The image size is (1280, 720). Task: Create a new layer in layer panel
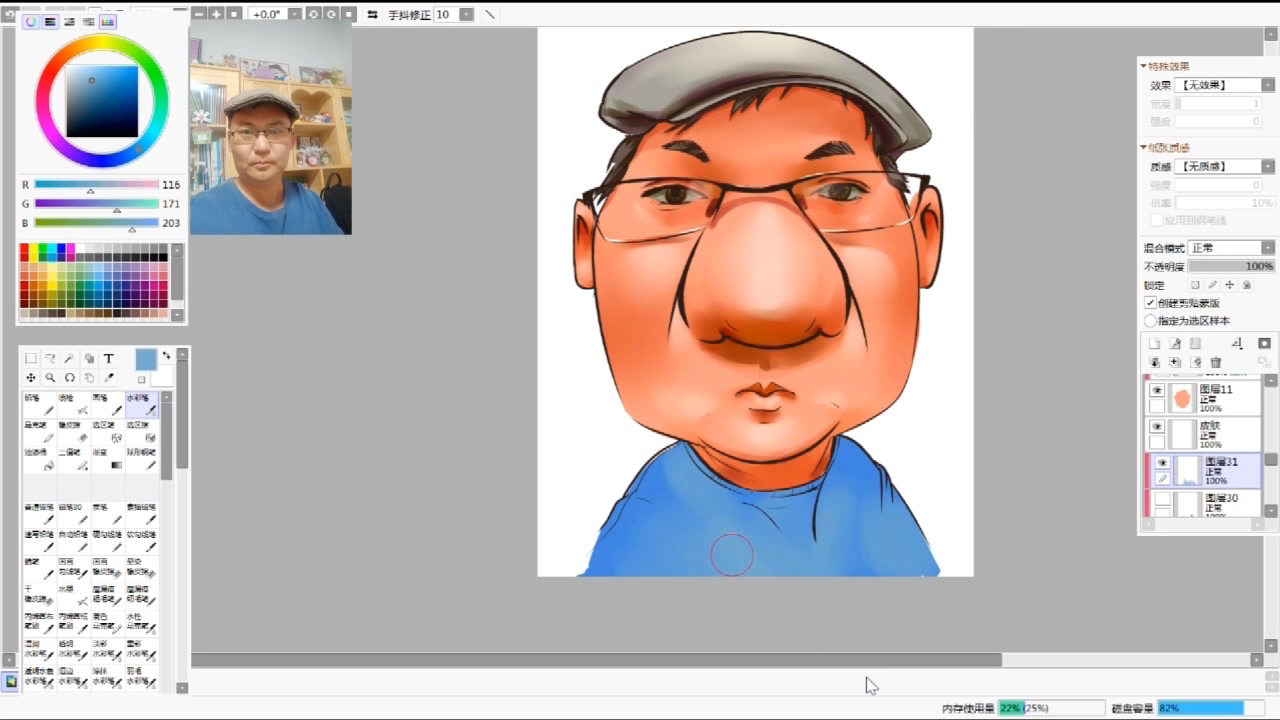(1154, 343)
